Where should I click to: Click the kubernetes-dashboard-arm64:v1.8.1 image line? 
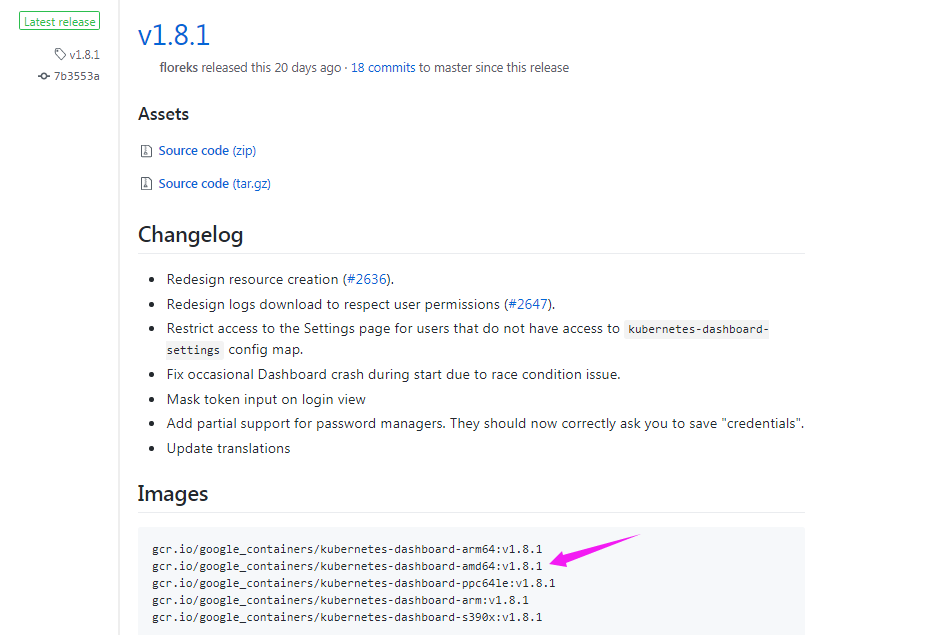pos(347,549)
